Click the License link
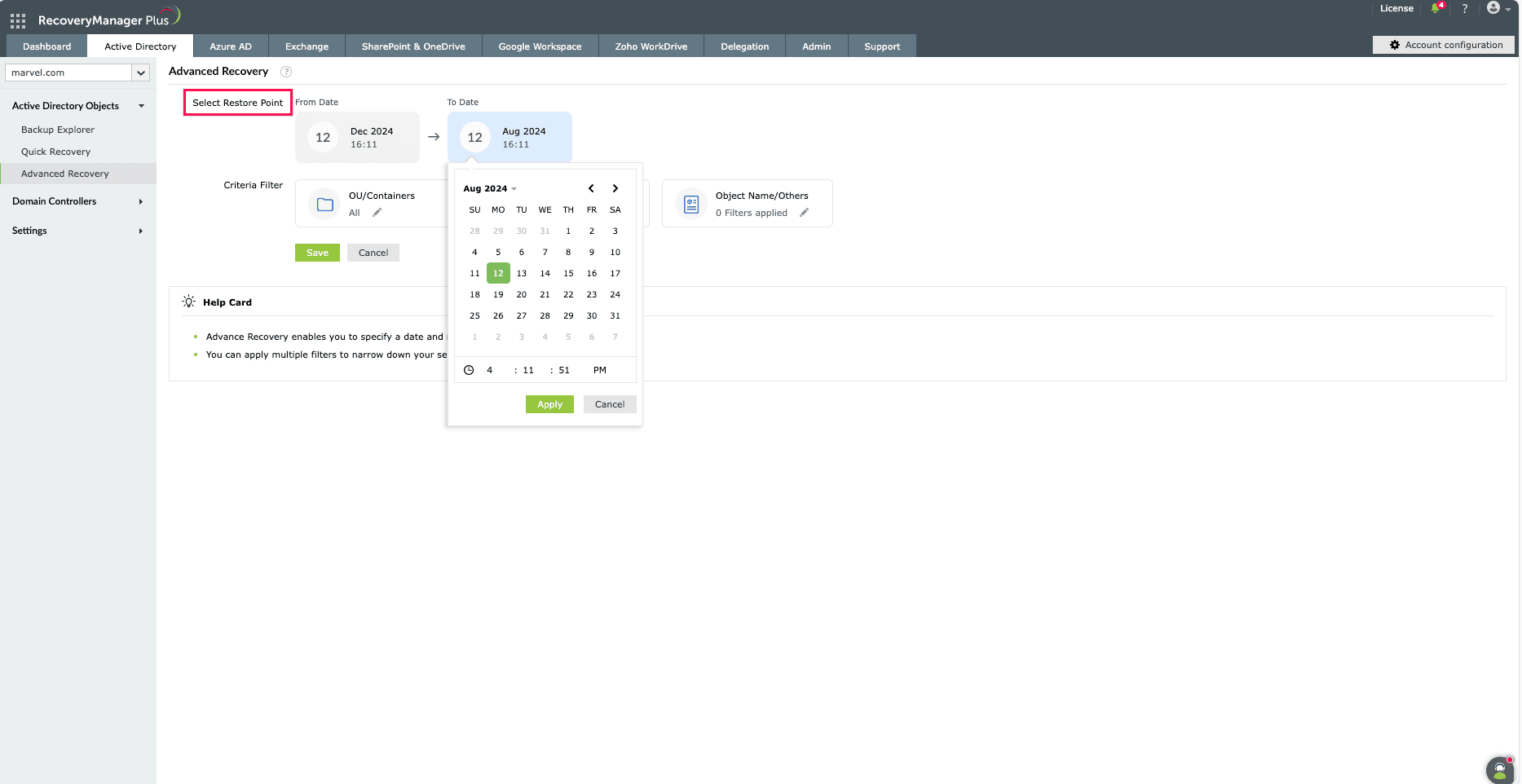Screen dimensions: 1522x784 1396,8
